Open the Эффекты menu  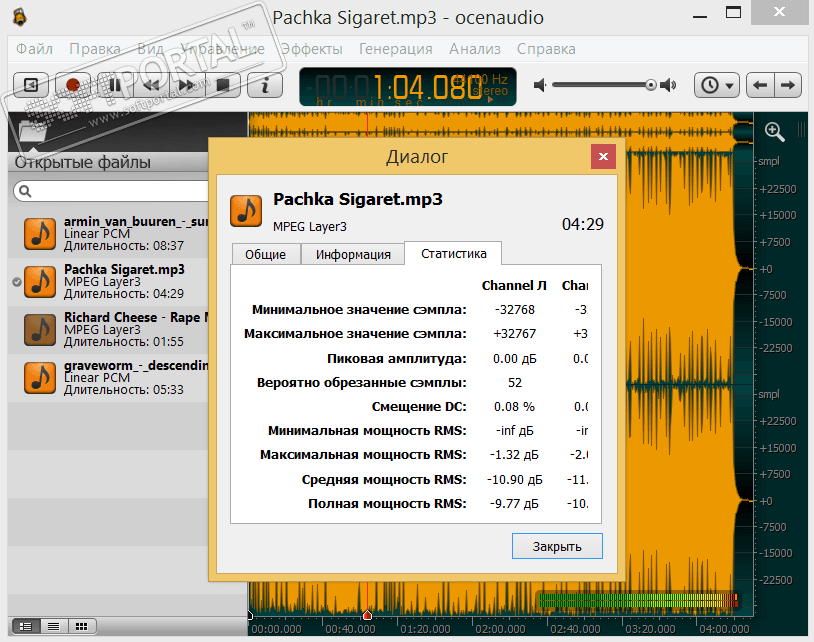tap(311, 49)
